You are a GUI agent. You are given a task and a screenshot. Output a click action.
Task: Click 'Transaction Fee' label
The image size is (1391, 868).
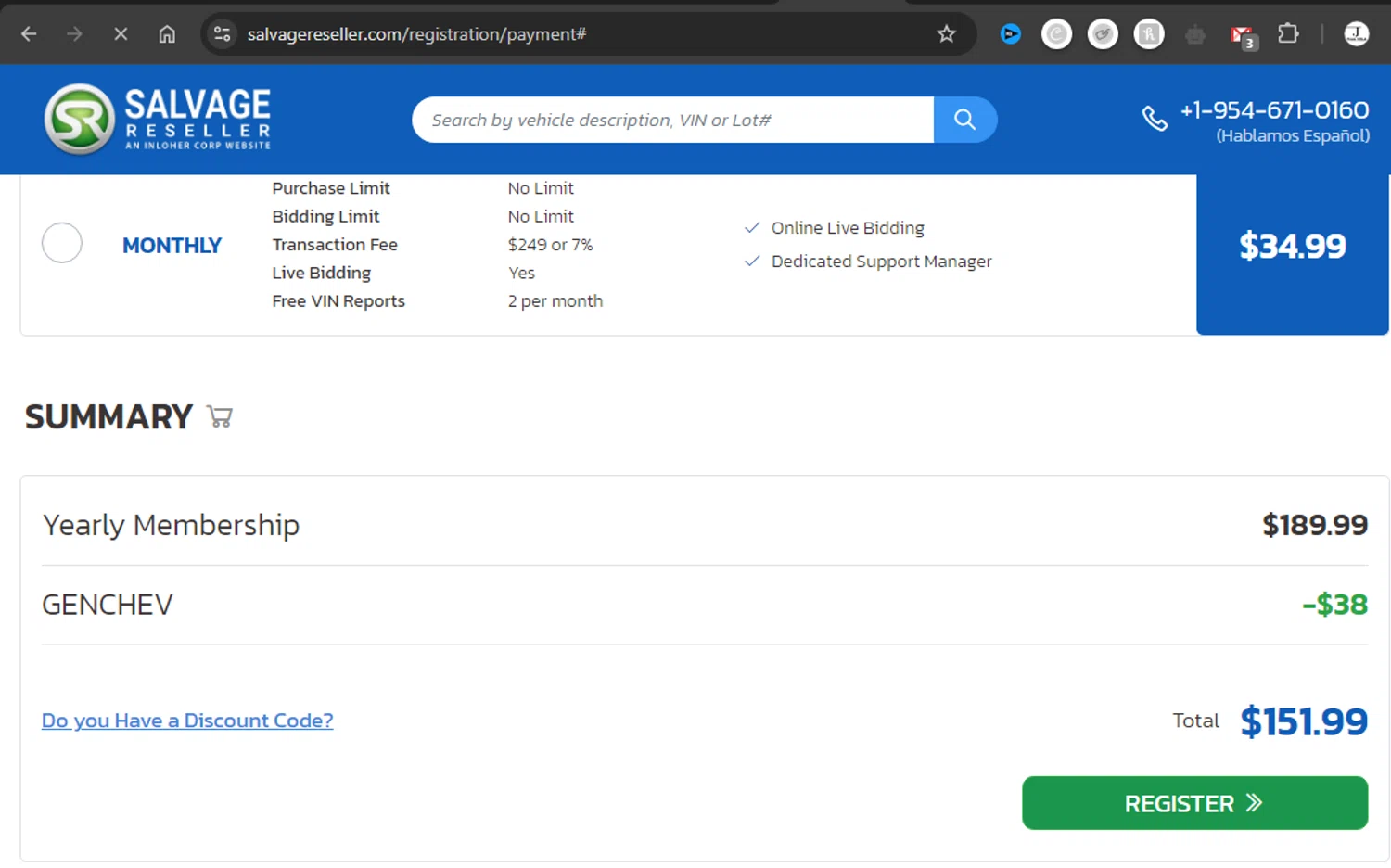335,245
